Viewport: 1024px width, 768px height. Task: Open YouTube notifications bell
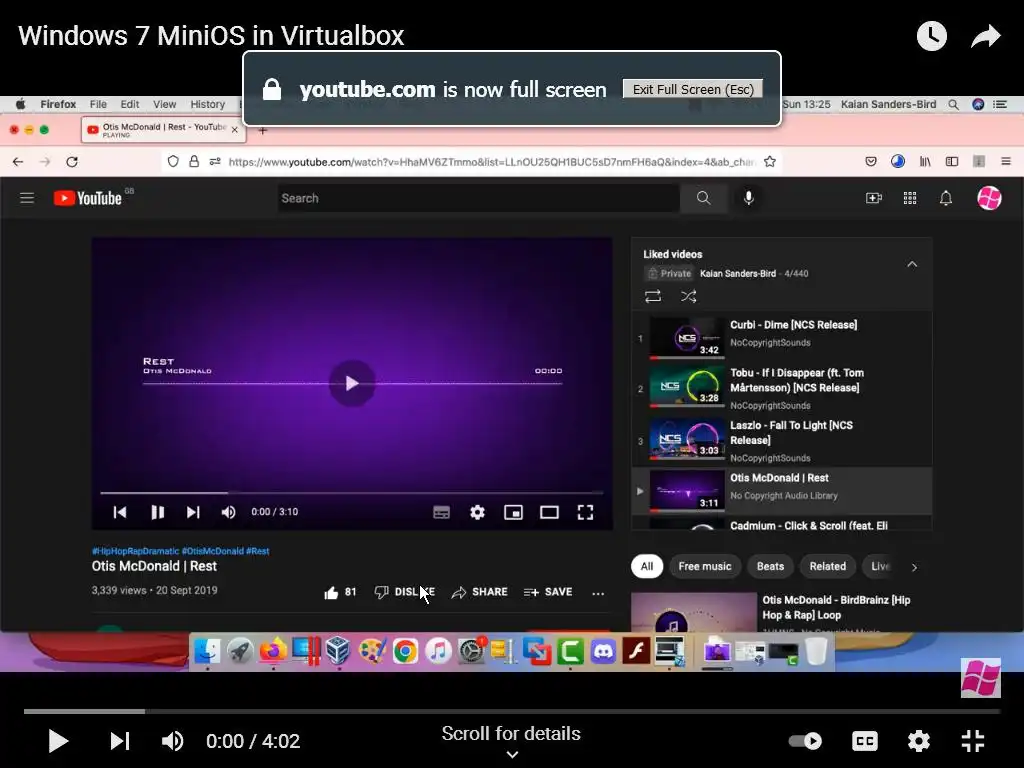[x=946, y=198]
